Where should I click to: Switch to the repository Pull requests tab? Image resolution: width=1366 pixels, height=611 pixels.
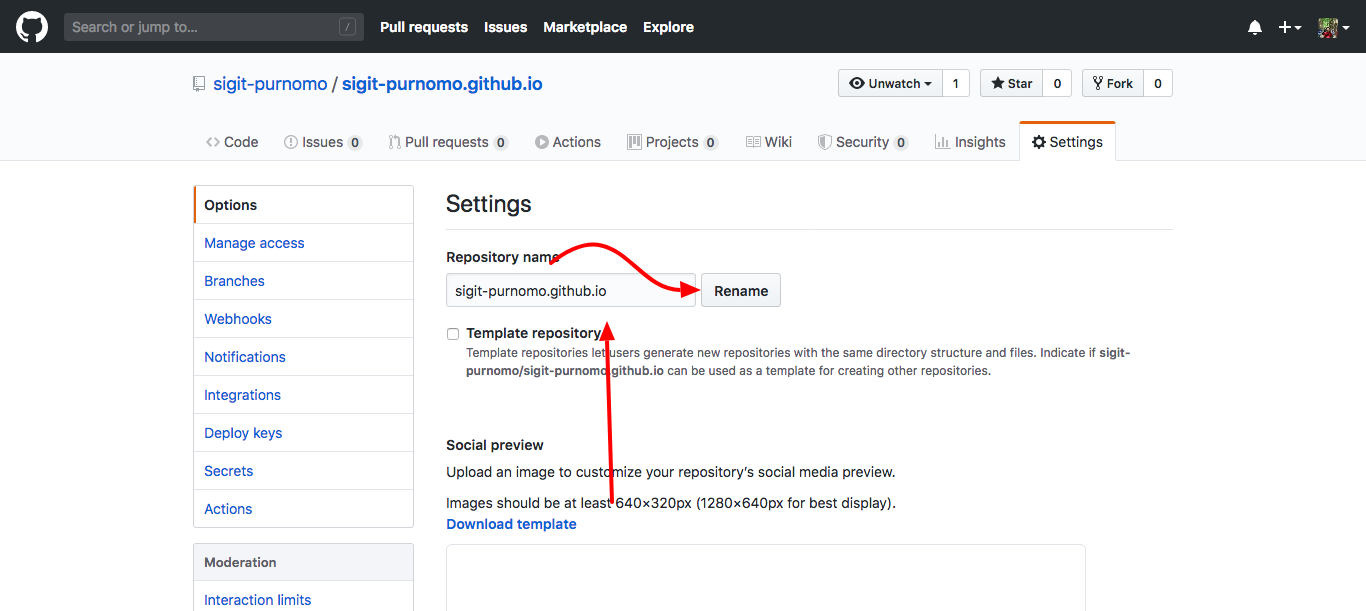[x=448, y=142]
